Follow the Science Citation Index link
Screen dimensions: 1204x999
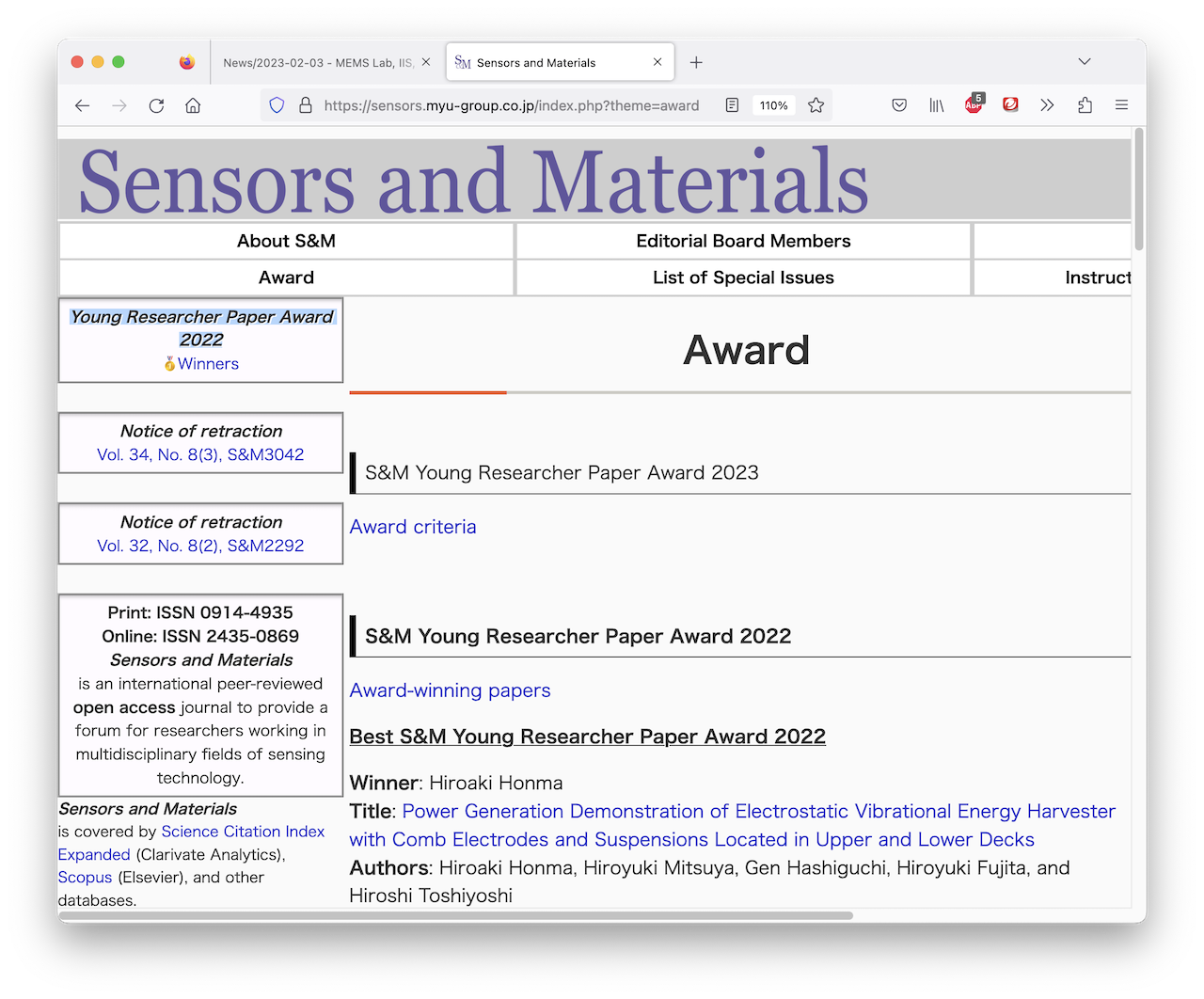pyautogui.click(x=191, y=843)
